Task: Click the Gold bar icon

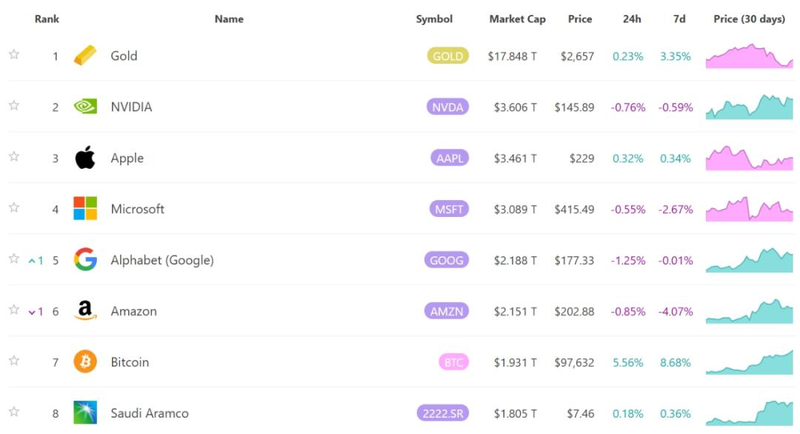Action: [x=86, y=56]
